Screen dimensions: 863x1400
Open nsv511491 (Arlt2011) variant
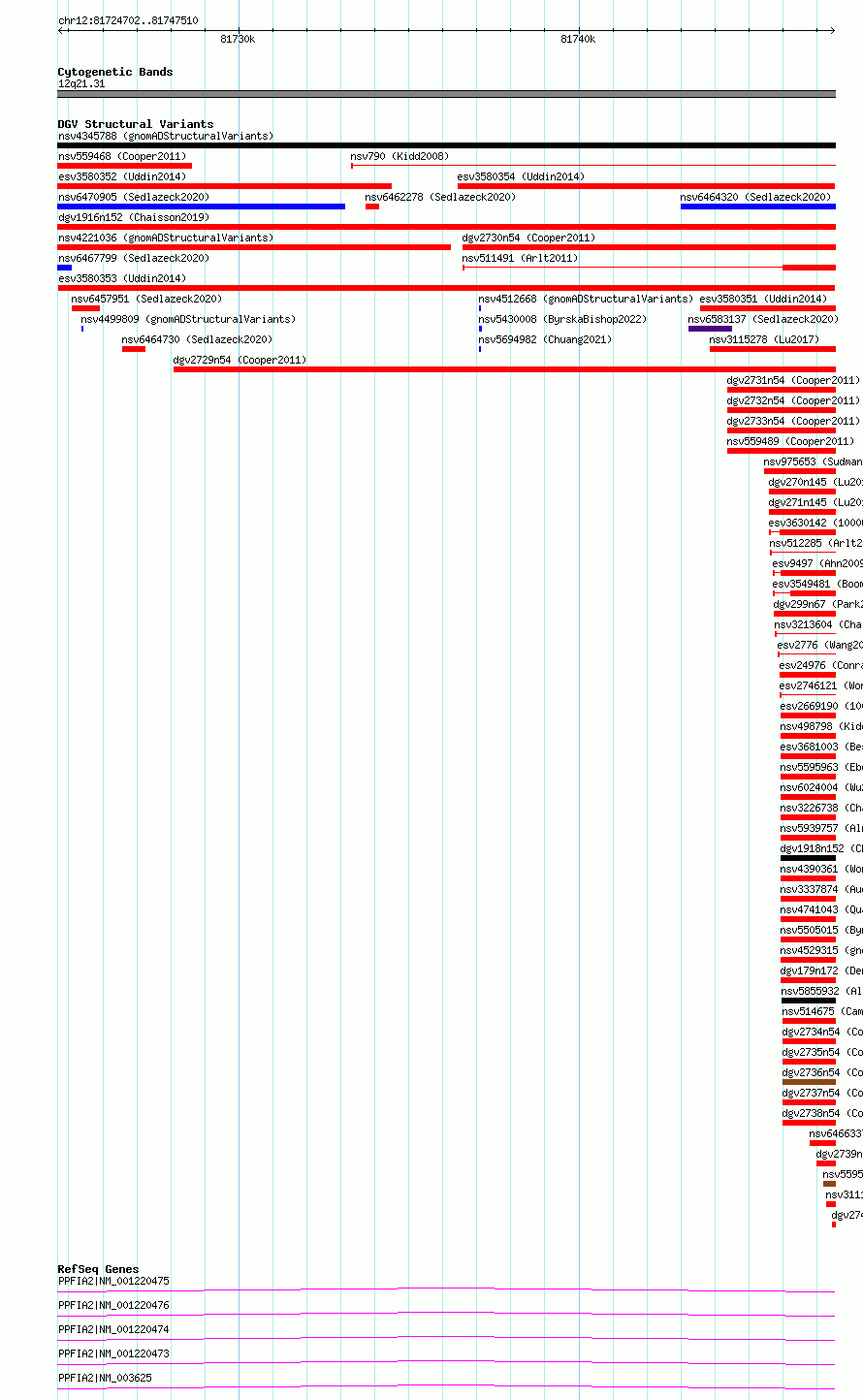tap(520, 258)
